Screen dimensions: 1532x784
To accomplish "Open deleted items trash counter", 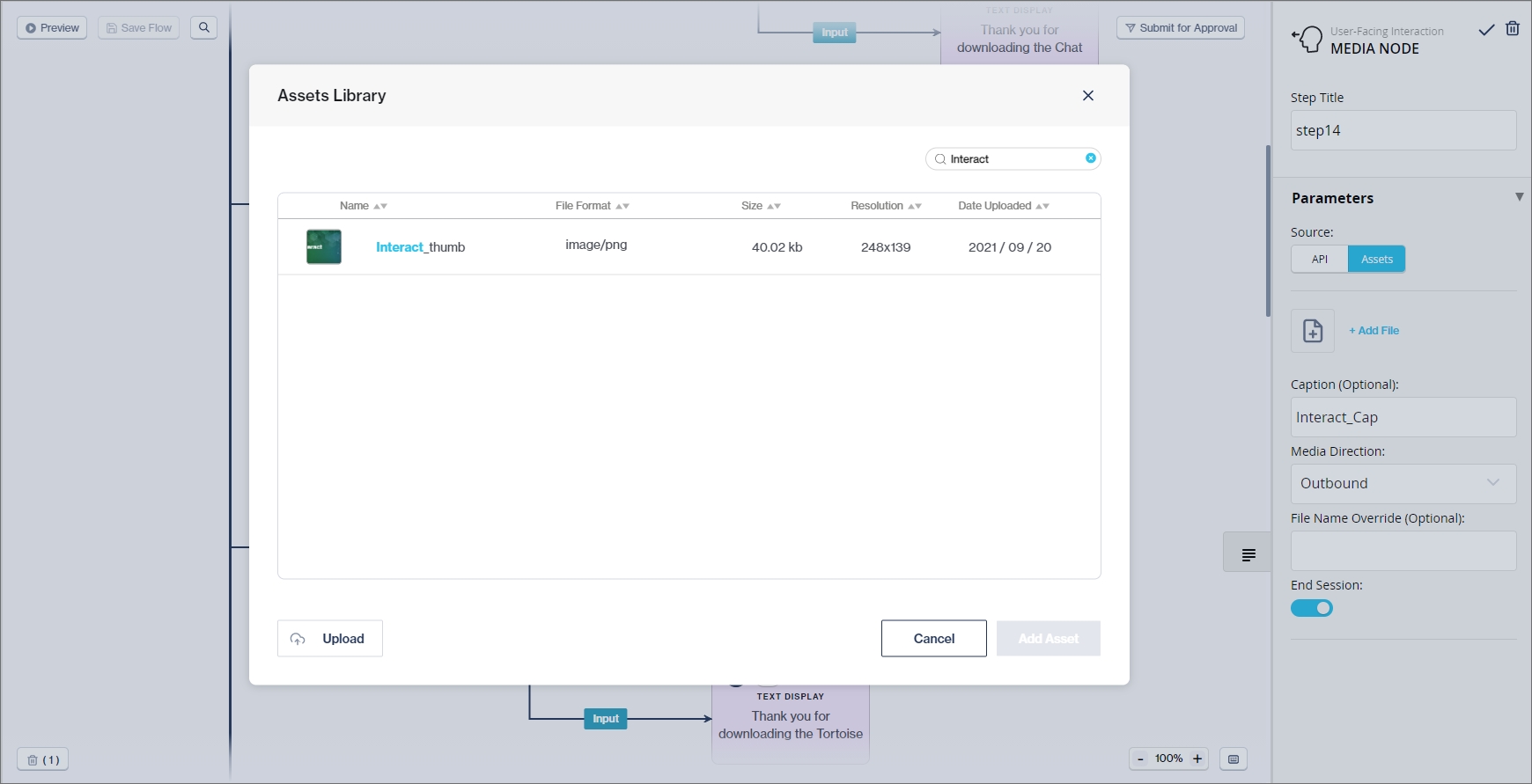I will 43,759.
